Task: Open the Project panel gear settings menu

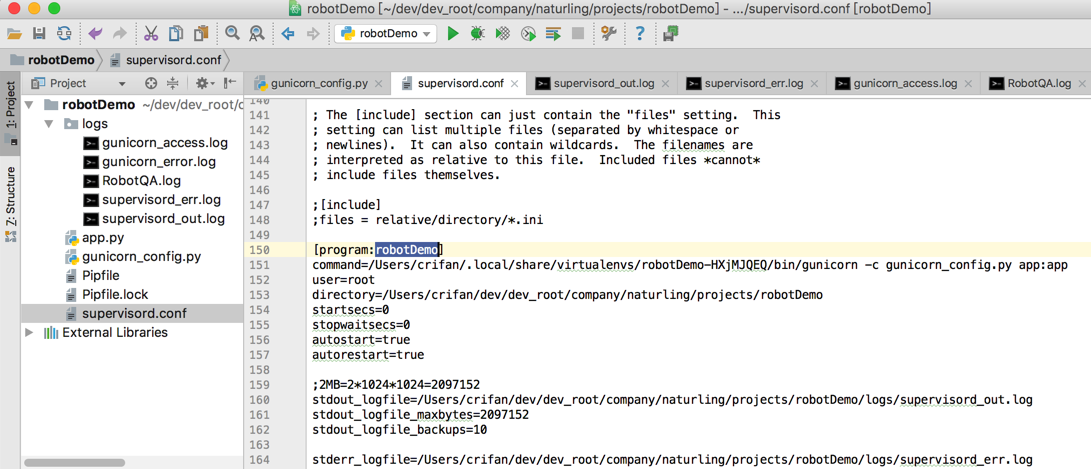Action: [205, 84]
